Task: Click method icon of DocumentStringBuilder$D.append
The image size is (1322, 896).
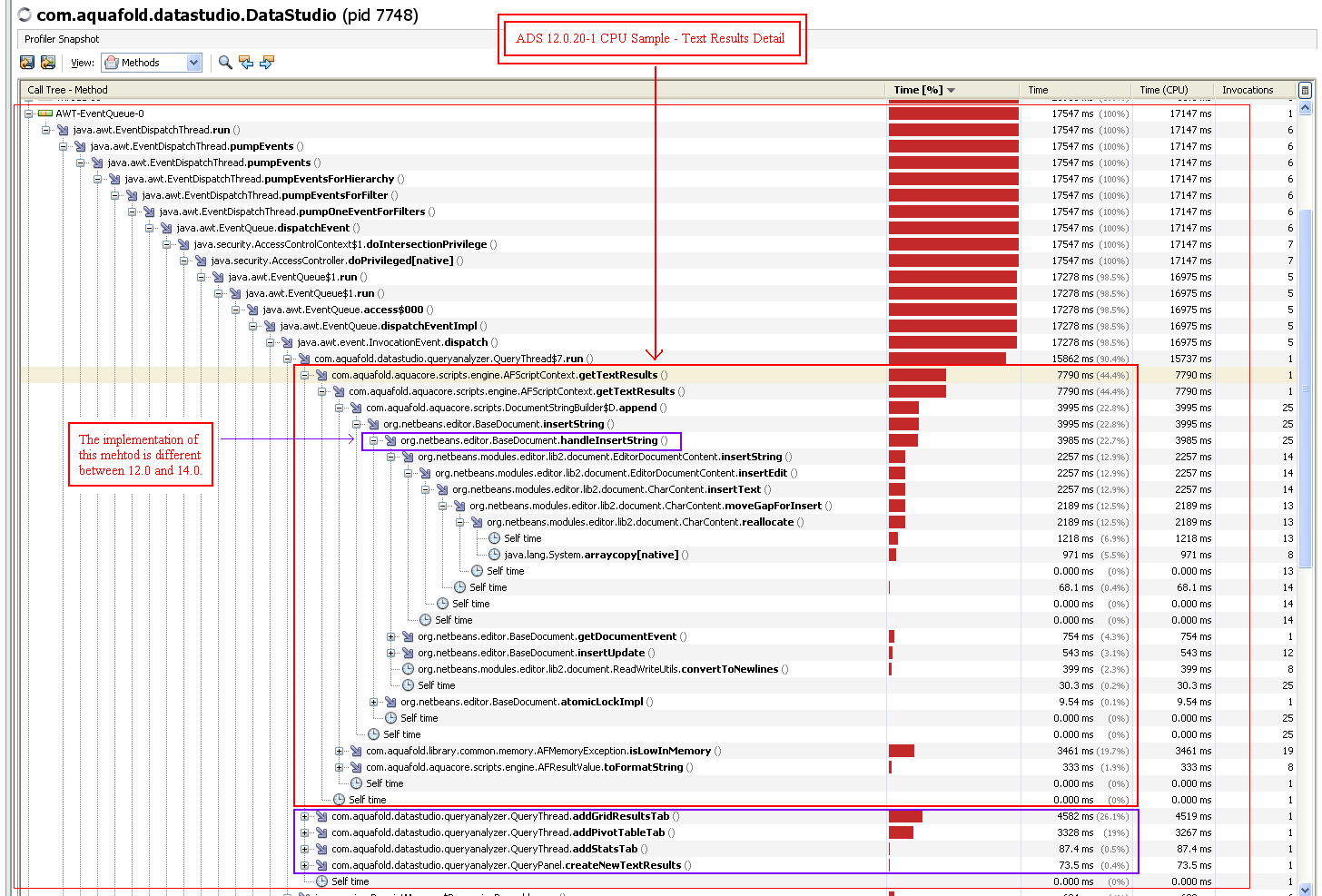Action: tap(356, 408)
